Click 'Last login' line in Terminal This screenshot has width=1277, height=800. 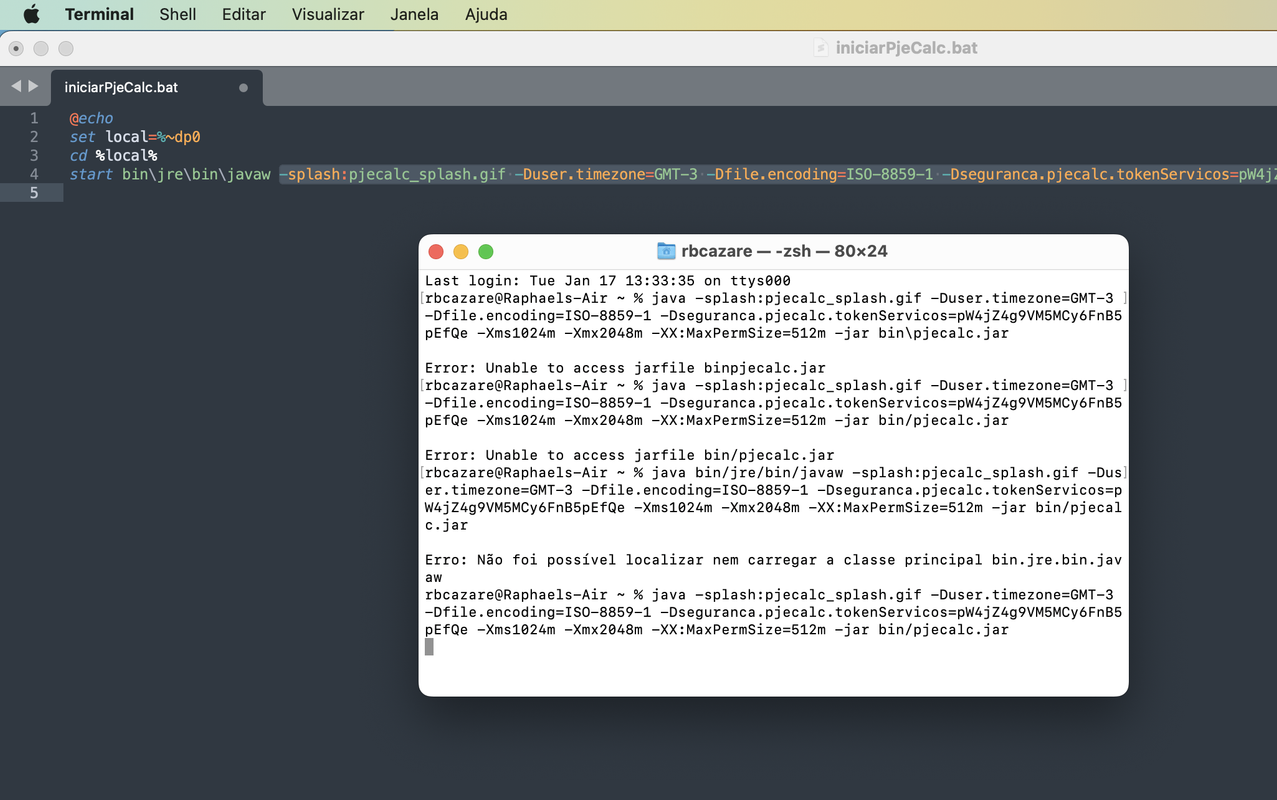click(608, 281)
